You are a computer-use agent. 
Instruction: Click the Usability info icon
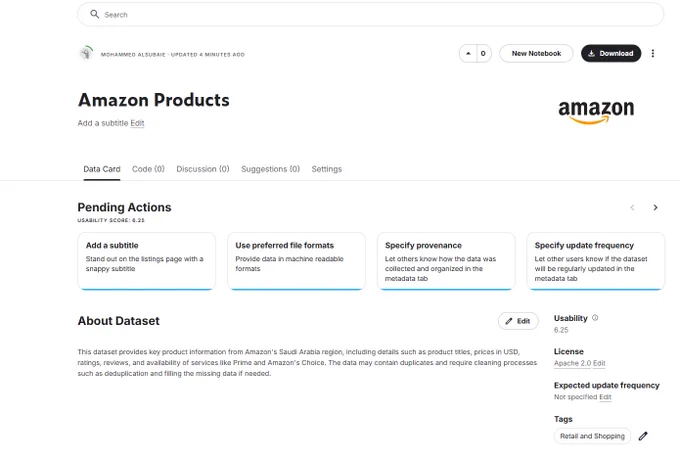click(x=595, y=318)
